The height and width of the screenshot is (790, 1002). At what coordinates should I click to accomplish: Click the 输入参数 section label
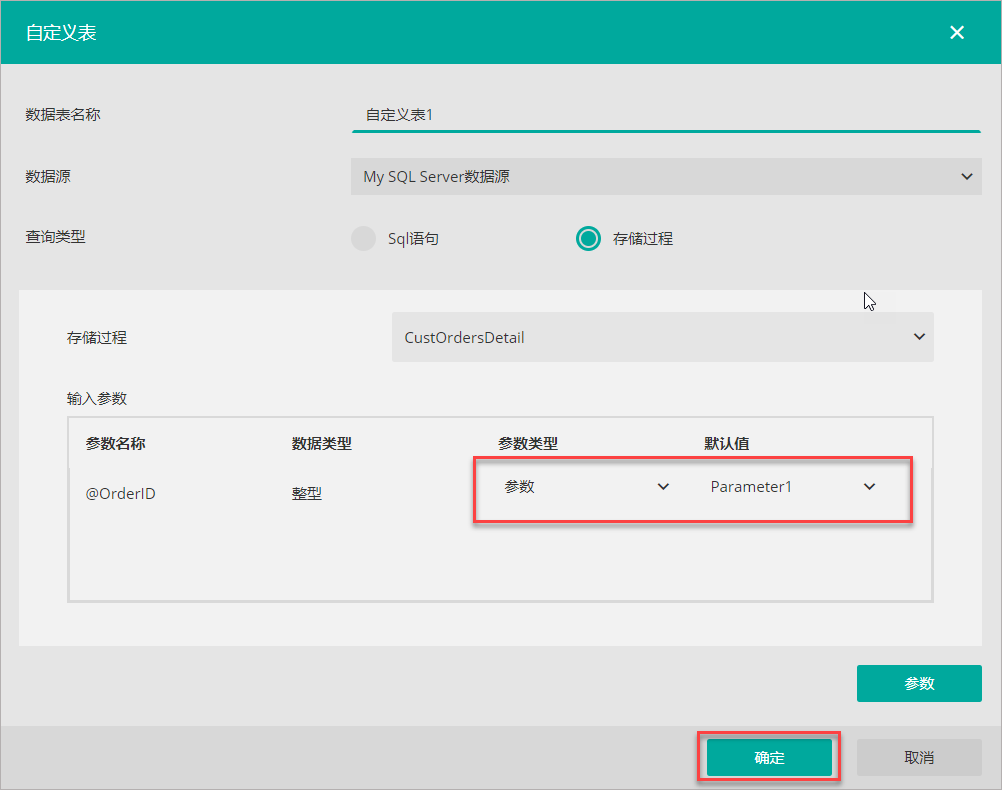click(97, 398)
